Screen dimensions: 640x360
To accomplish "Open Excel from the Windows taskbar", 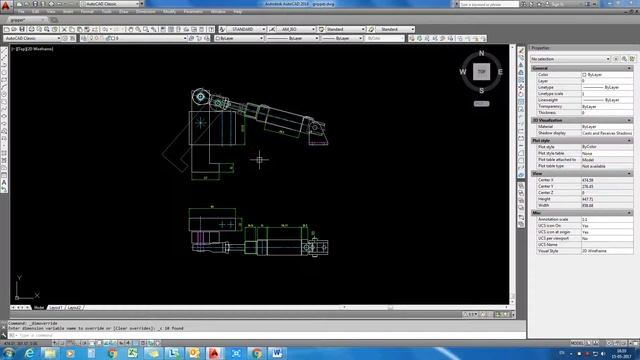I will click(133, 353).
